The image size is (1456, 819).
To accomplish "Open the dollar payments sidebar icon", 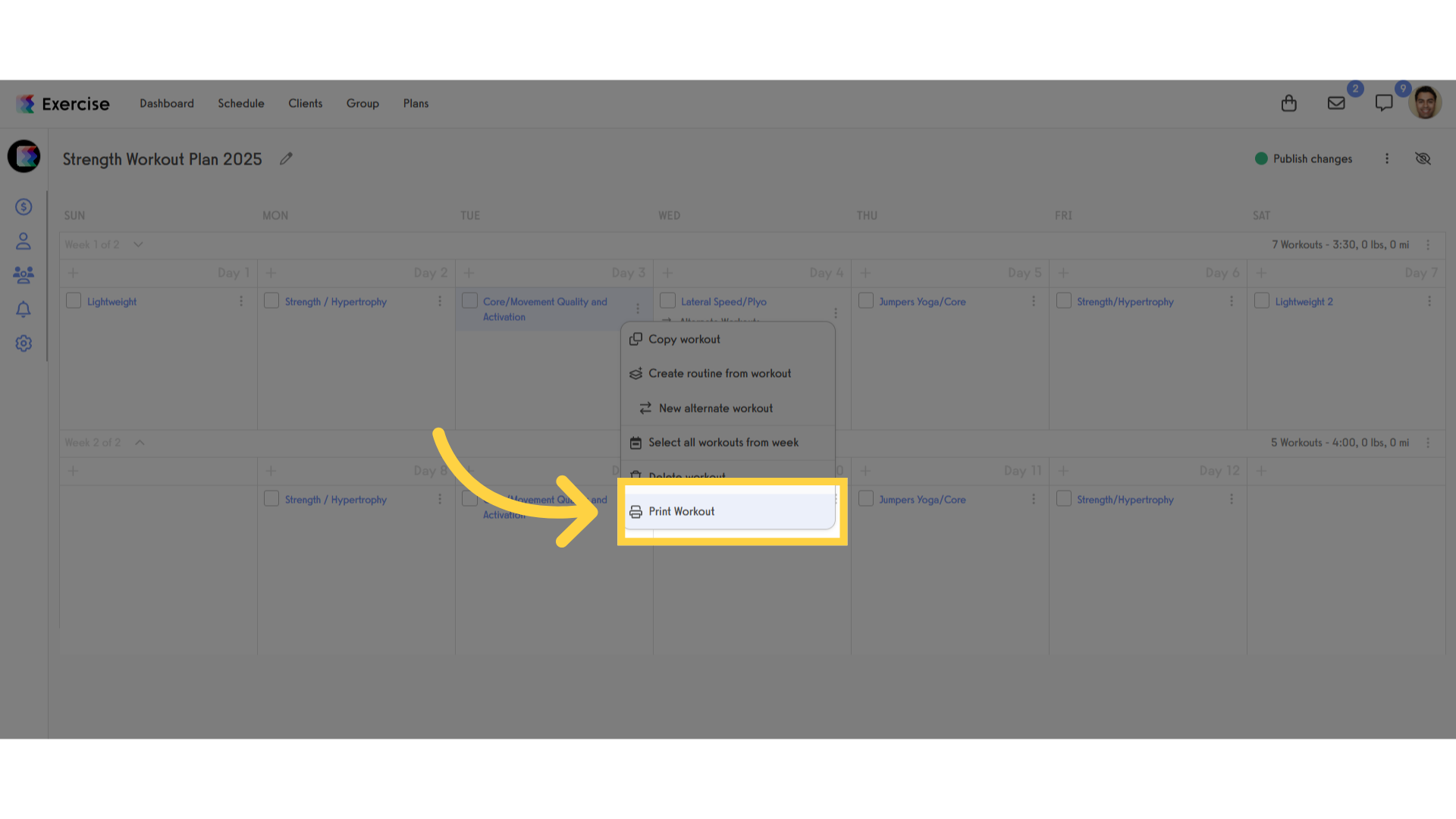I will point(24,207).
